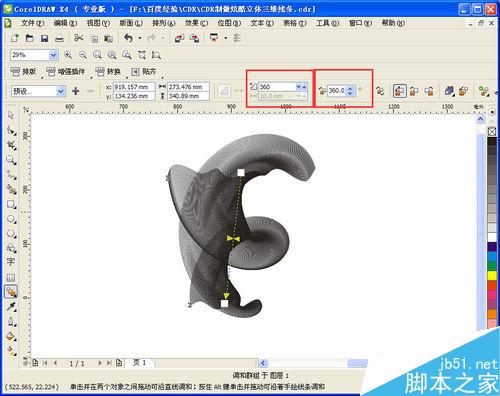The image size is (500, 396).
Task: Click the 贴齐 toolbar button
Action: [x=143, y=71]
